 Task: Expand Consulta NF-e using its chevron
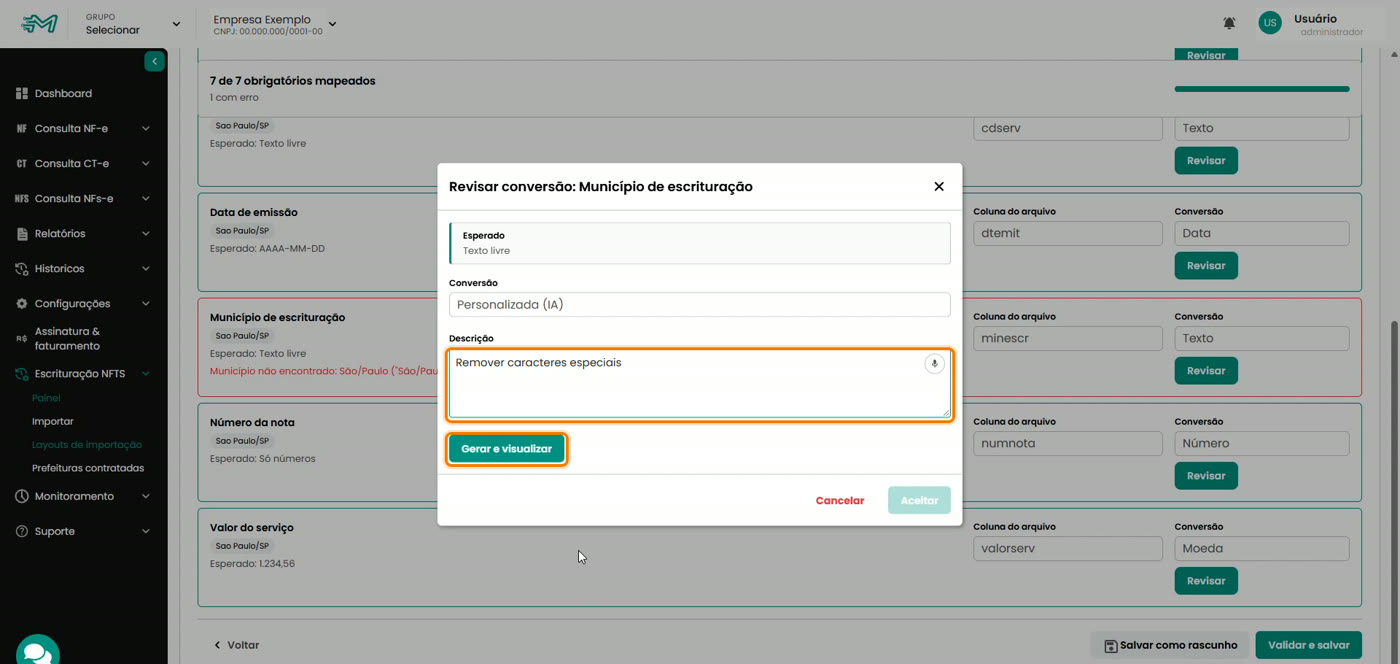coord(146,129)
